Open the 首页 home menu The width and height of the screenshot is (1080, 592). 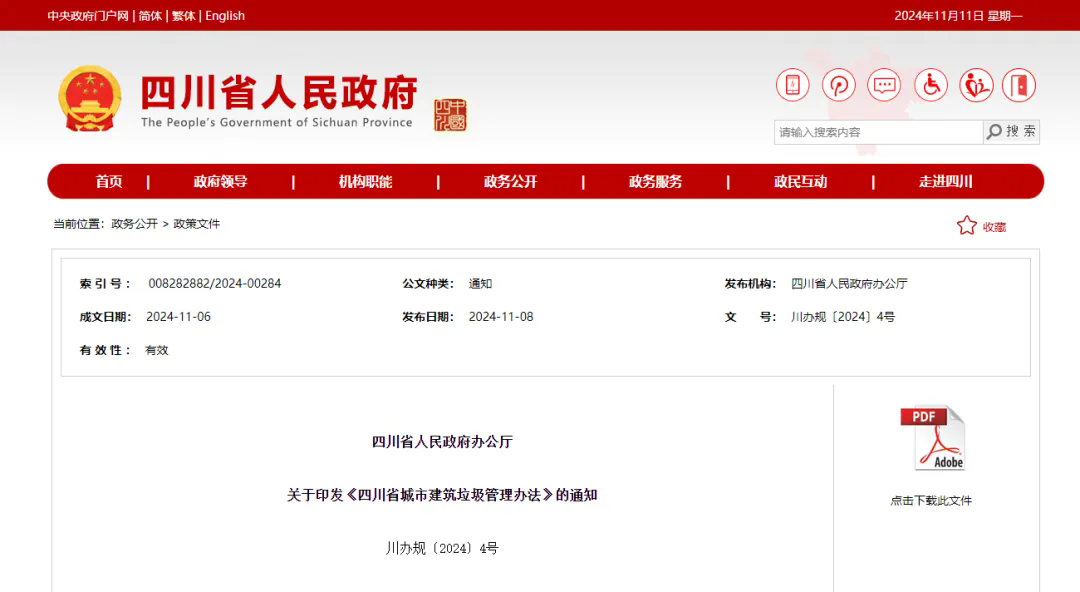109,182
